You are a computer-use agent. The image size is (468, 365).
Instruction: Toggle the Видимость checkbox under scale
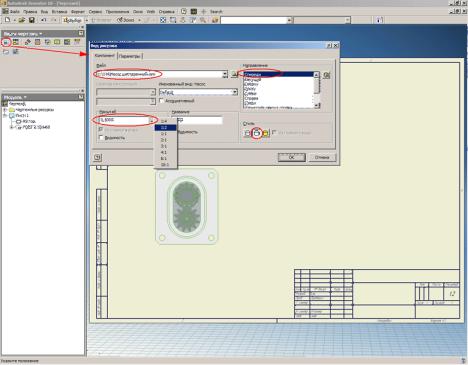coord(101,138)
